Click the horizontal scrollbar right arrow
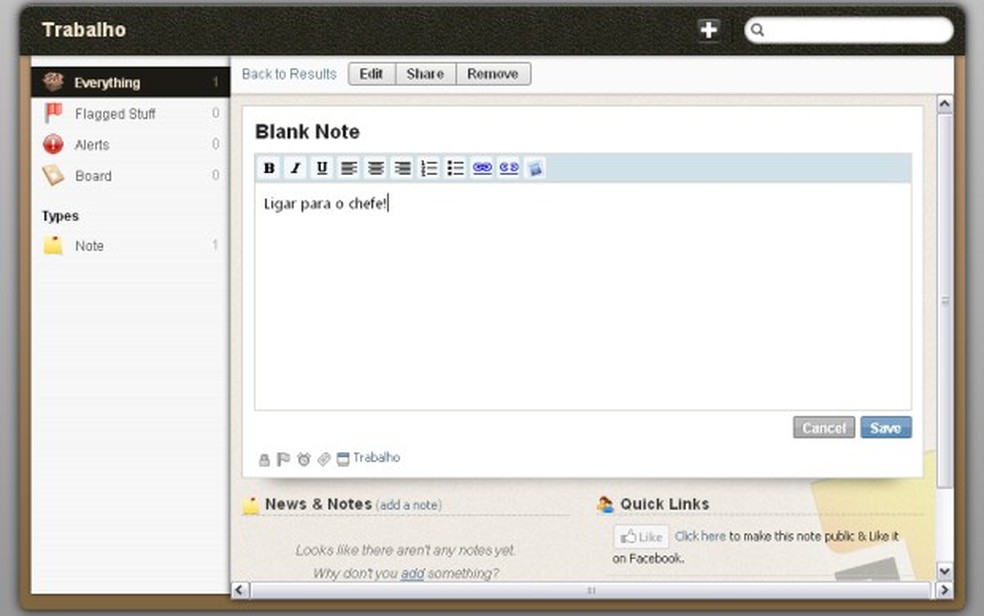The height and width of the screenshot is (616, 984). point(944,590)
